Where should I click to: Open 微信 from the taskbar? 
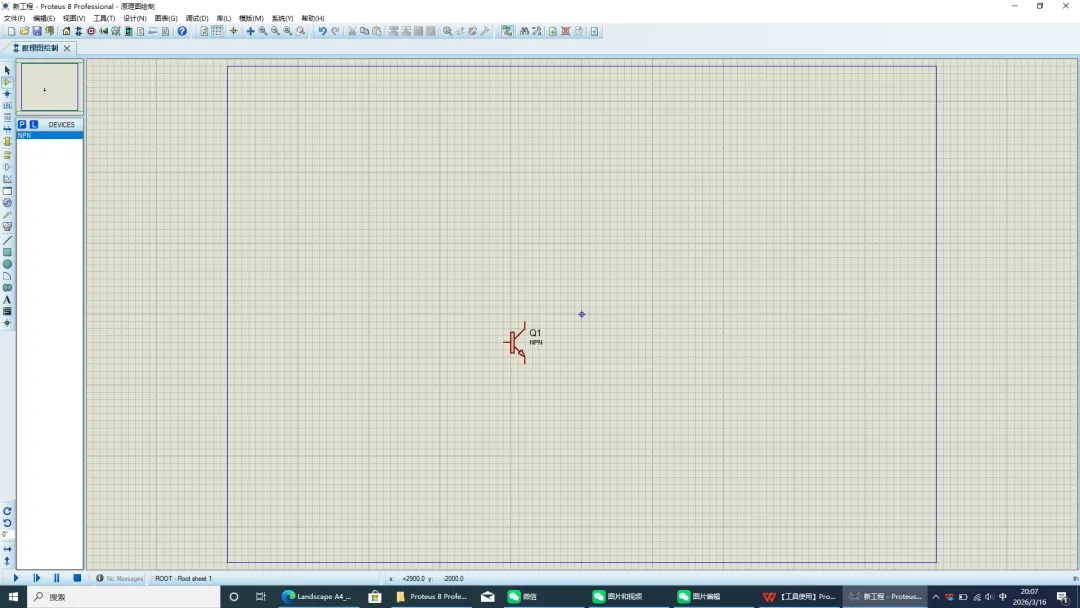pyautogui.click(x=523, y=596)
